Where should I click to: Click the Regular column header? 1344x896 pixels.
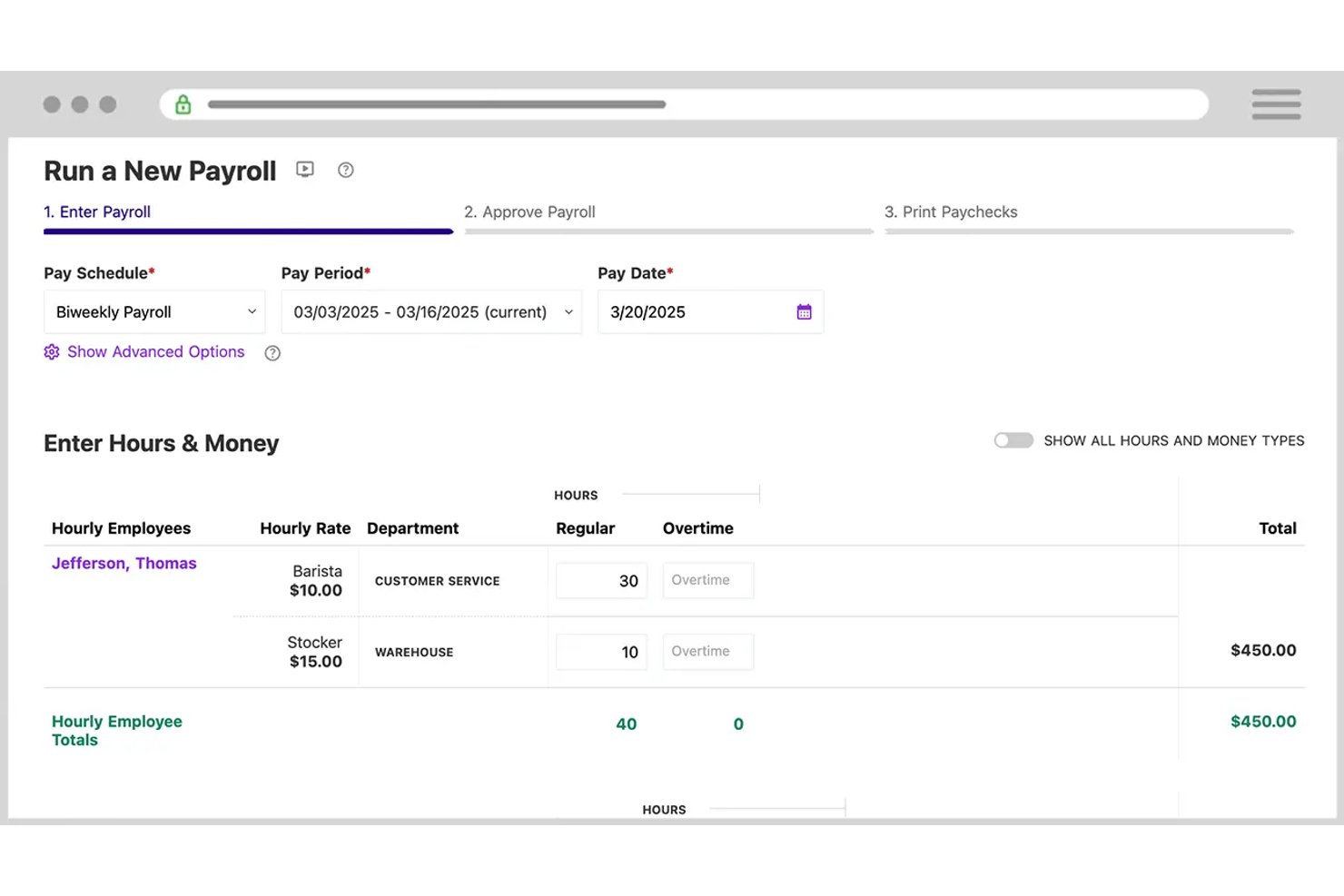coord(586,528)
